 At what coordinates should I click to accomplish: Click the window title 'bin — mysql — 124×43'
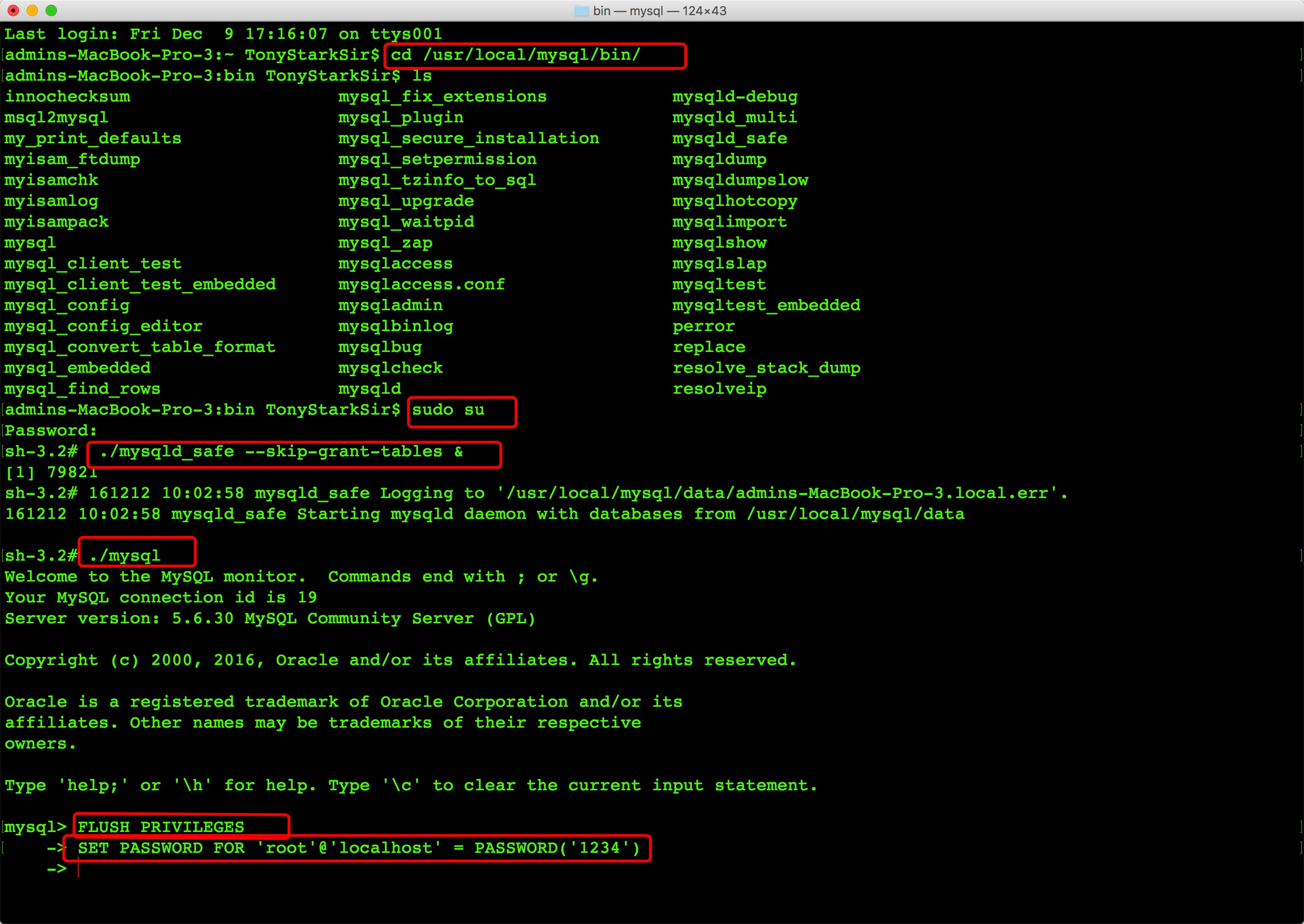[x=660, y=11]
